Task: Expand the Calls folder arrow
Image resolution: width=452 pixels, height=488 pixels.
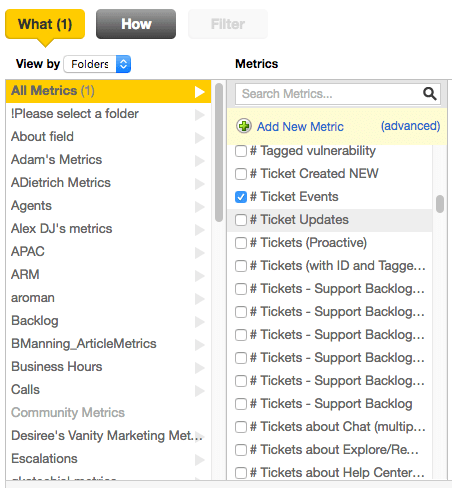Action: [x=200, y=391]
